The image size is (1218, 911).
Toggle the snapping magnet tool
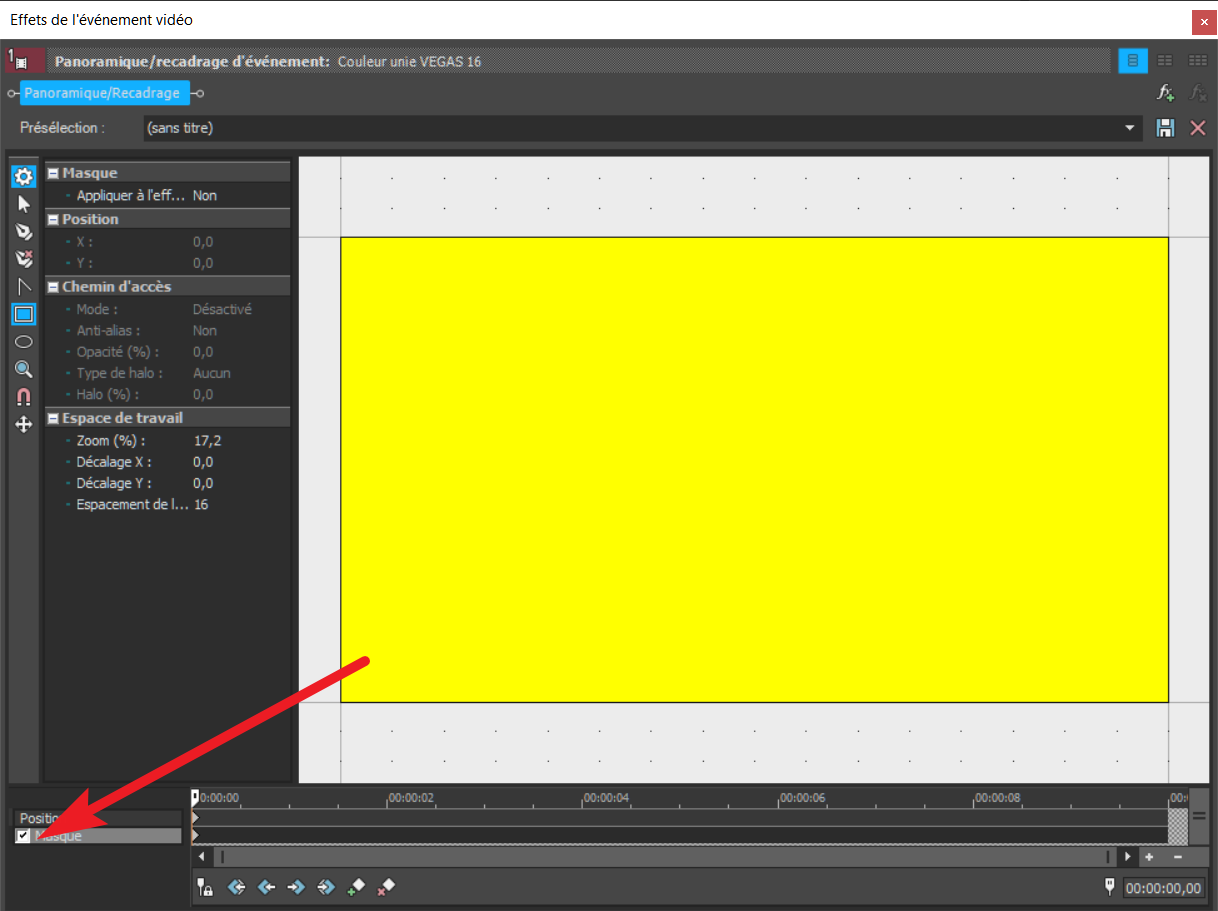click(24, 397)
